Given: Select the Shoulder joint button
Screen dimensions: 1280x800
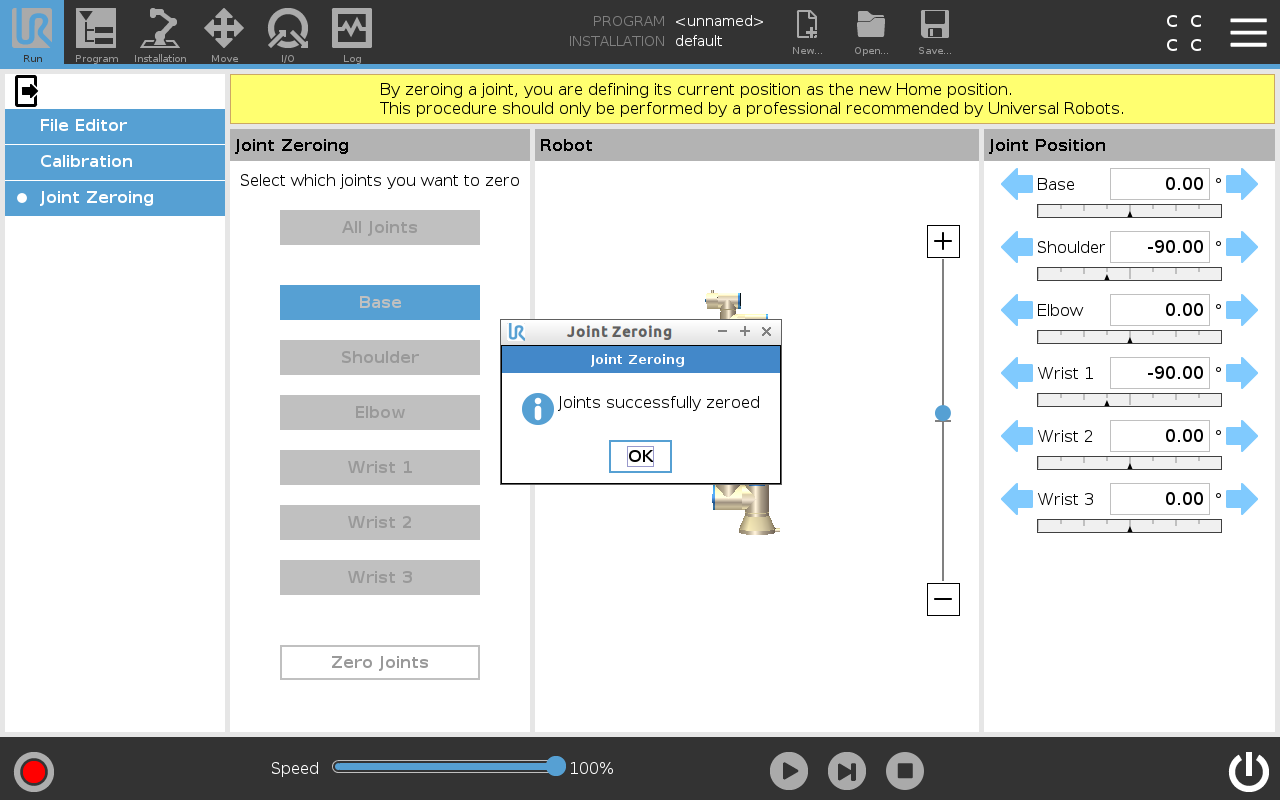Looking at the screenshot, I should tap(380, 357).
